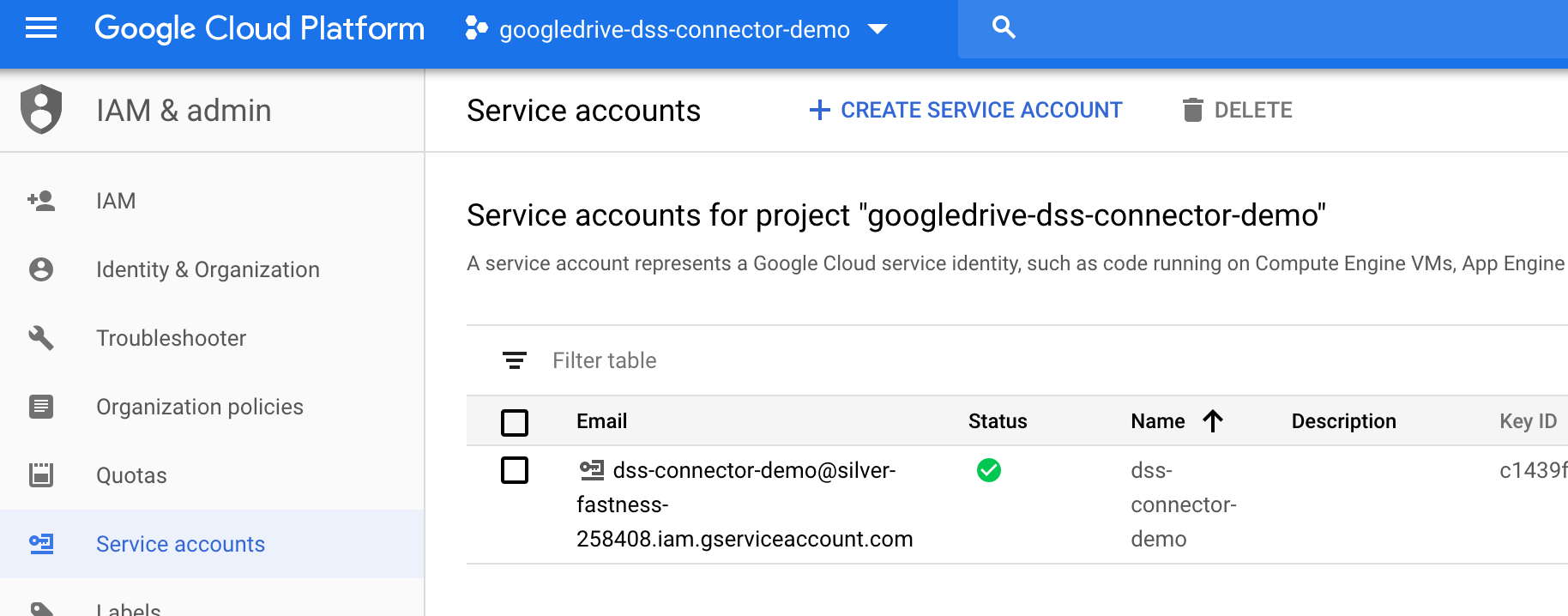Click the Name column header
This screenshot has height=616, width=1568.
click(1158, 421)
